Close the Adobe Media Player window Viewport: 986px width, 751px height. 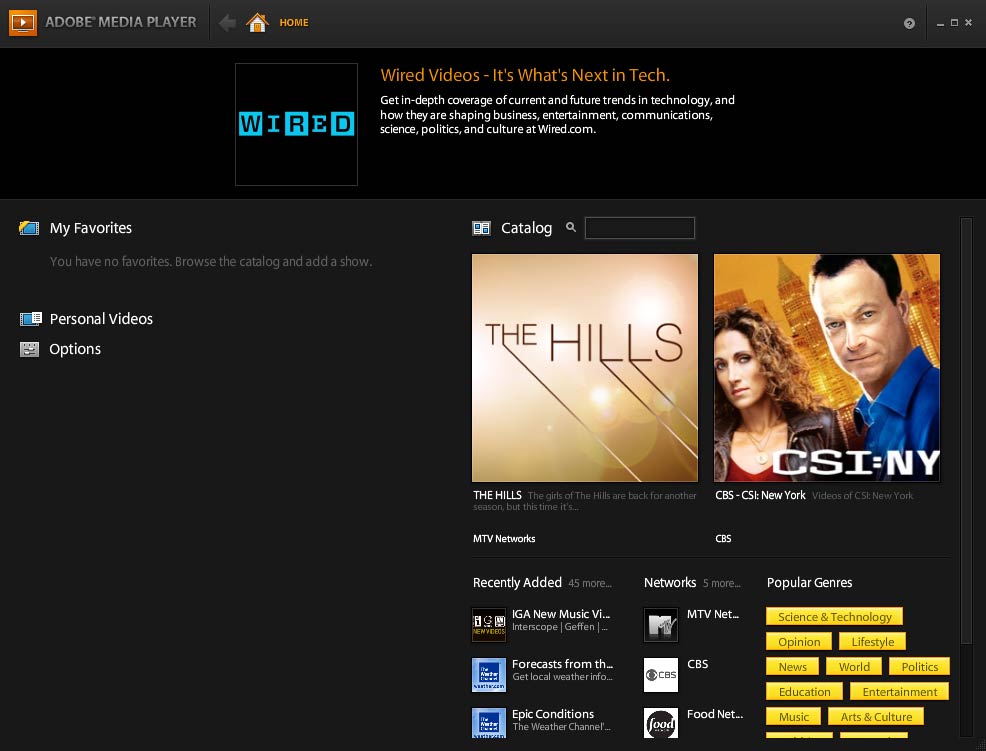click(x=968, y=23)
